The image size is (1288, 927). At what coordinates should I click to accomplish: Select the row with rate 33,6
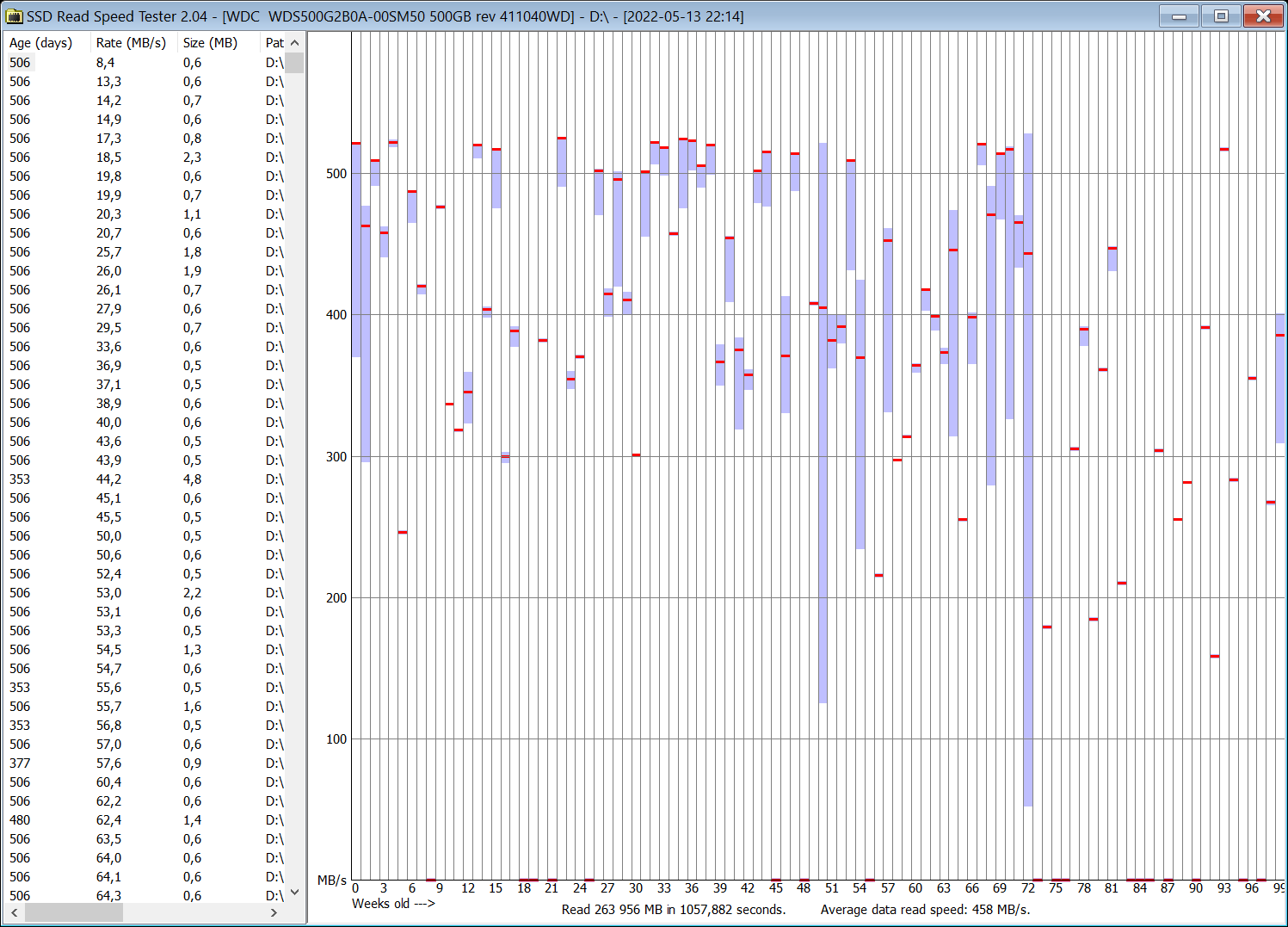pyautogui.click(x=145, y=347)
